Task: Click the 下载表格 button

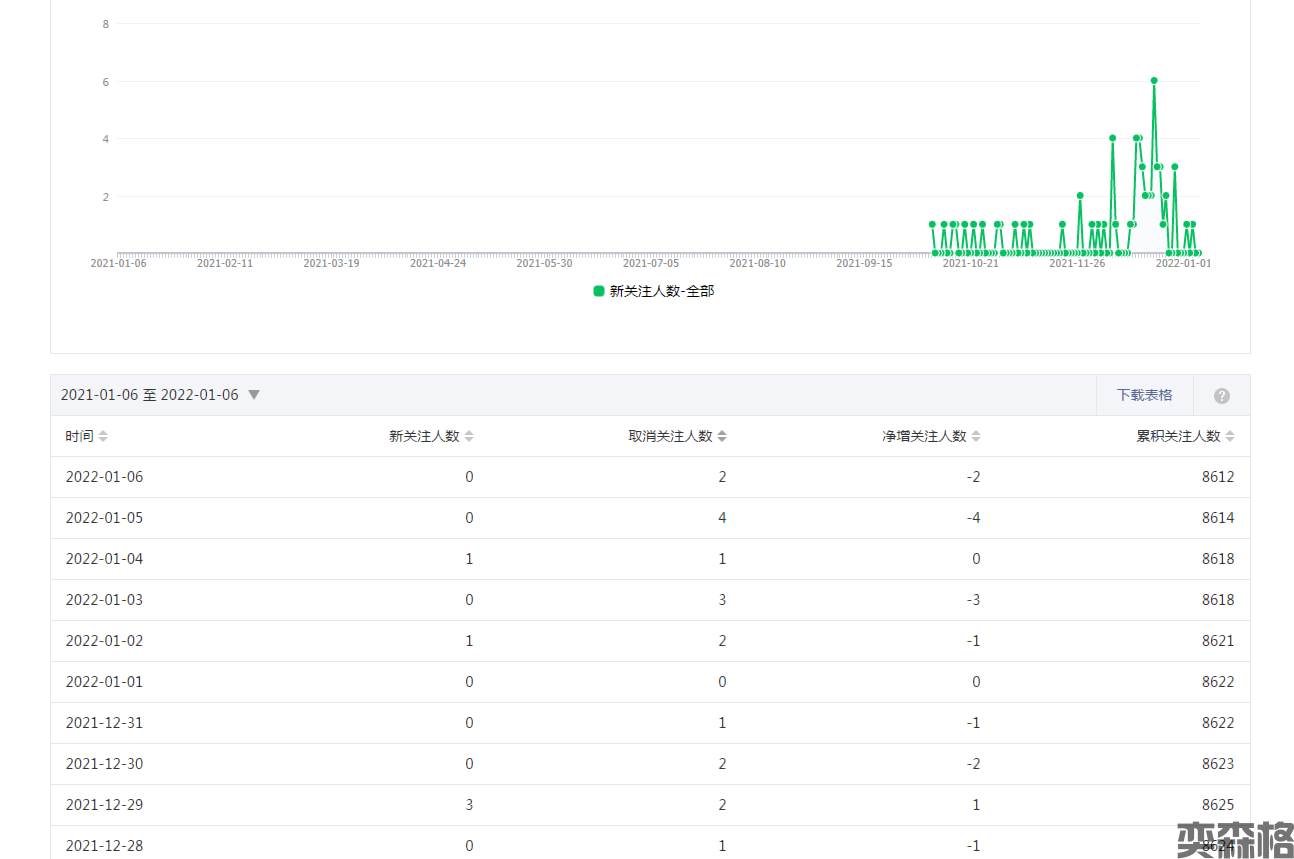Action: coord(1144,395)
